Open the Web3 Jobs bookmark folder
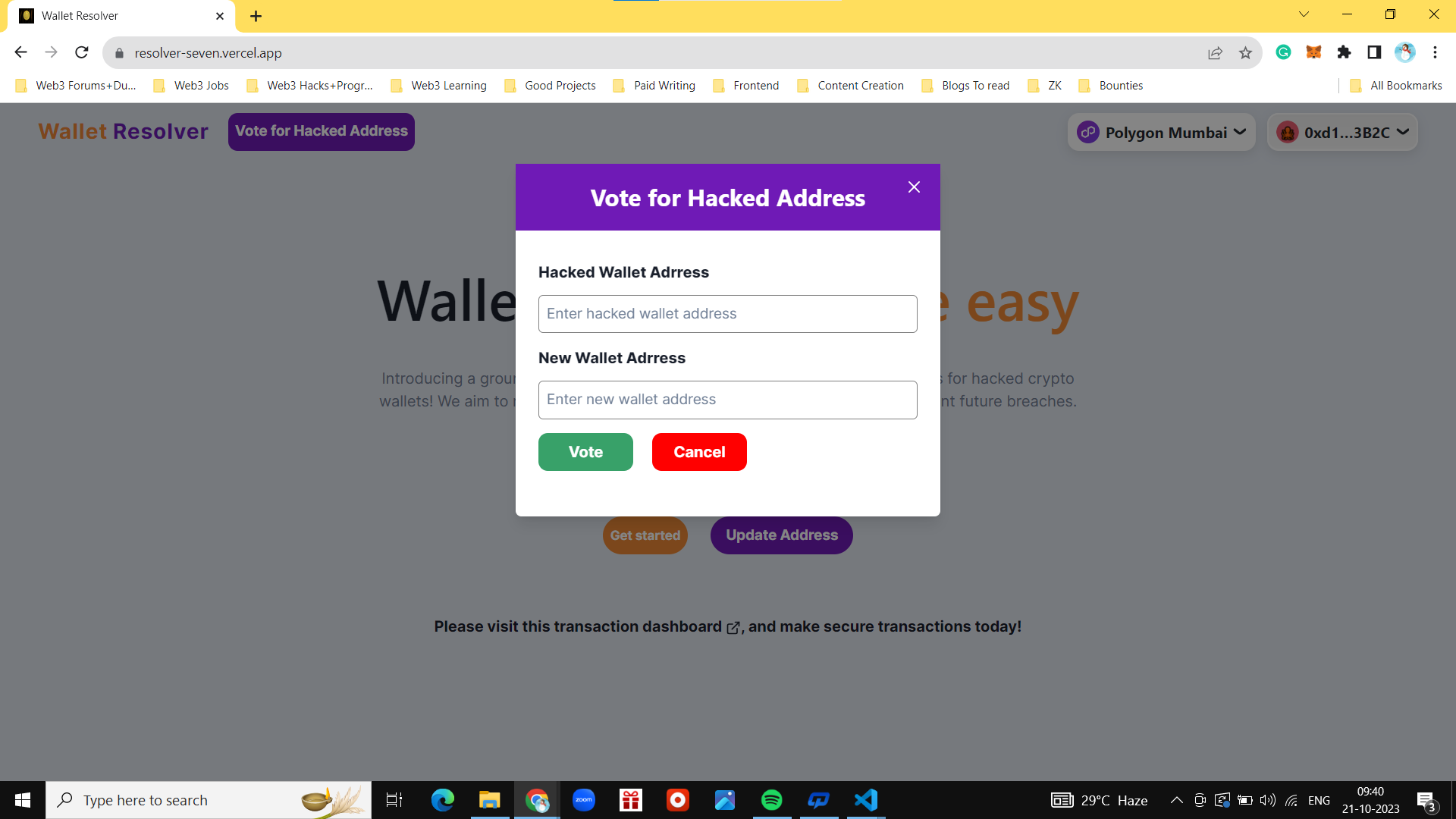1456x819 pixels. (x=191, y=86)
